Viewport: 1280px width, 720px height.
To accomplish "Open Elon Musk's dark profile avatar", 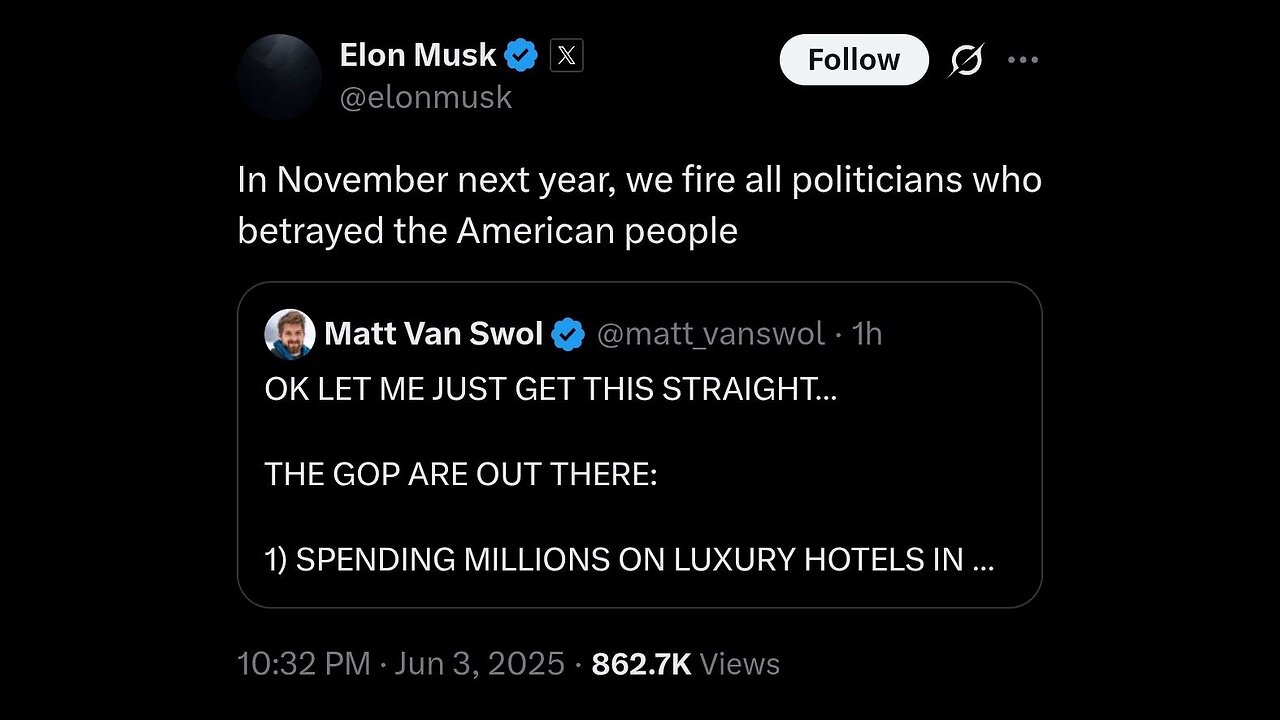I will click(279, 77).
